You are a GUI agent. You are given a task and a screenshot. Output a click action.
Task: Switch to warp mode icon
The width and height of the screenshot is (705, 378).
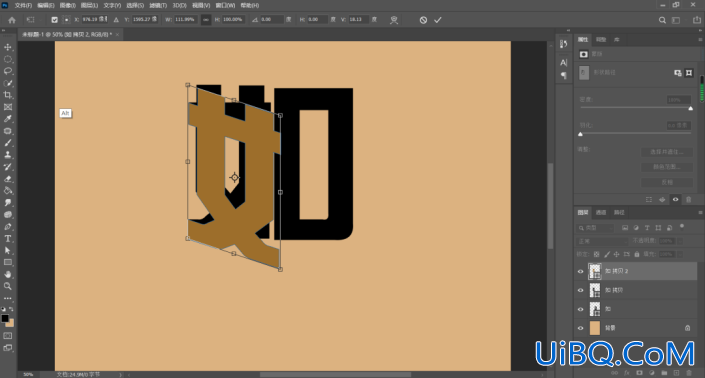(394, 20)
